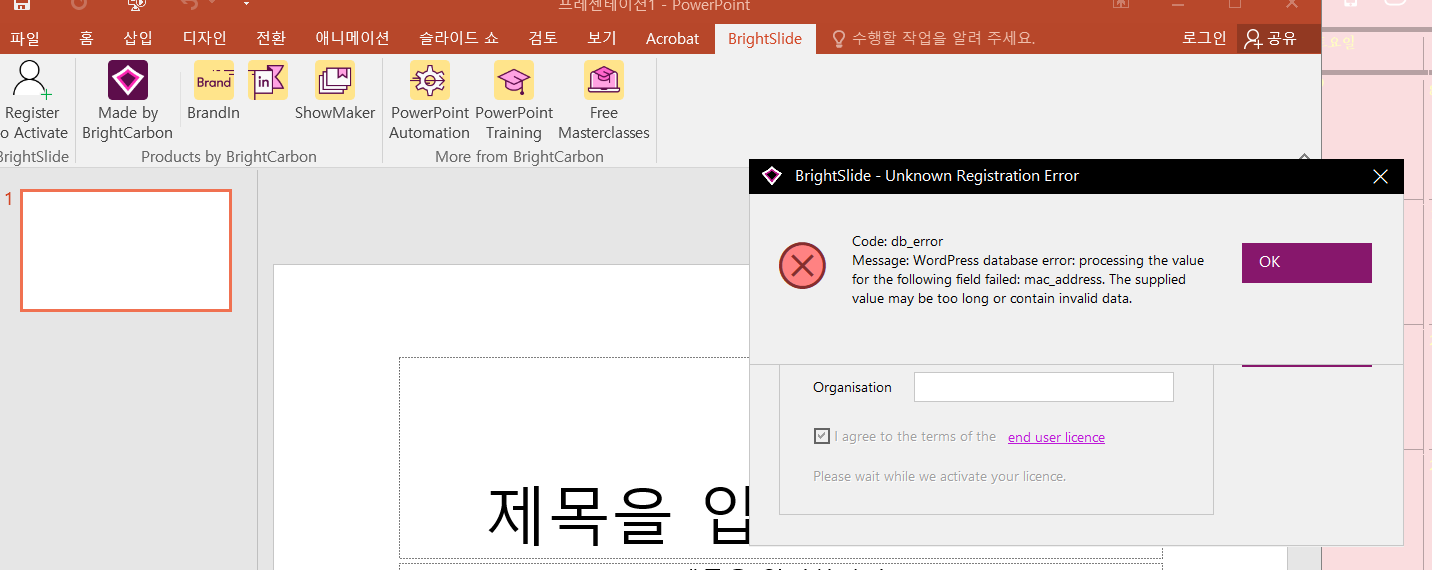The width and height of the screenshot is (1432, 570).
Task: Click OK on the registration error
Action: [x=1307, y=262]
